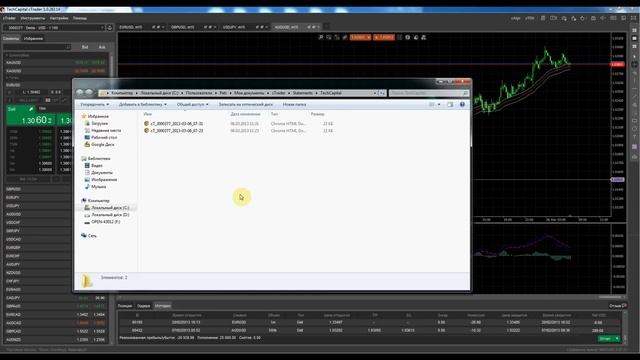Screen dimensions: 640x360
Task: Open the Упорядочить dropdown in Explorer
Action: pyautogui.click(x=94, y=104)
